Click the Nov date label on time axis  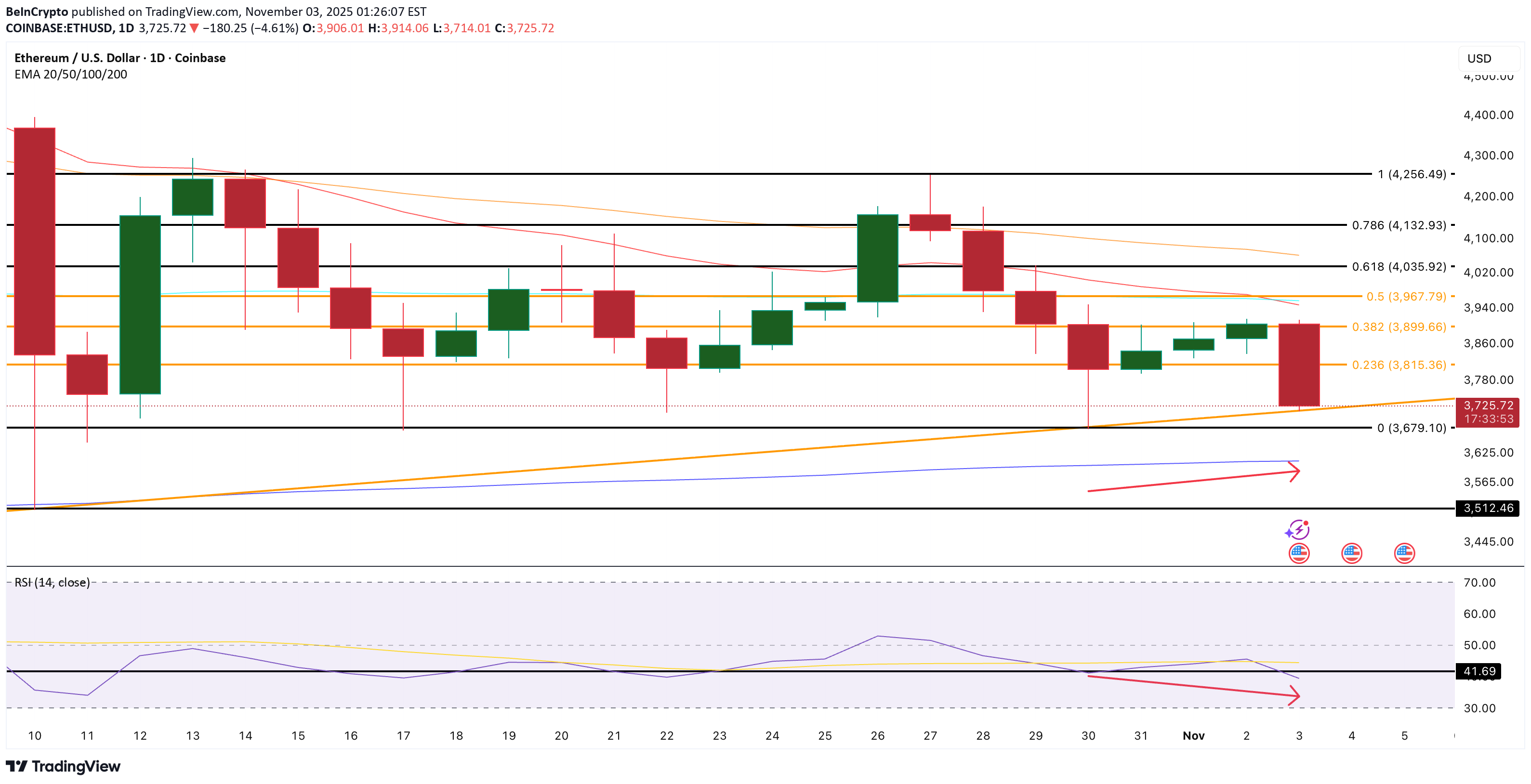(1193, 735)
